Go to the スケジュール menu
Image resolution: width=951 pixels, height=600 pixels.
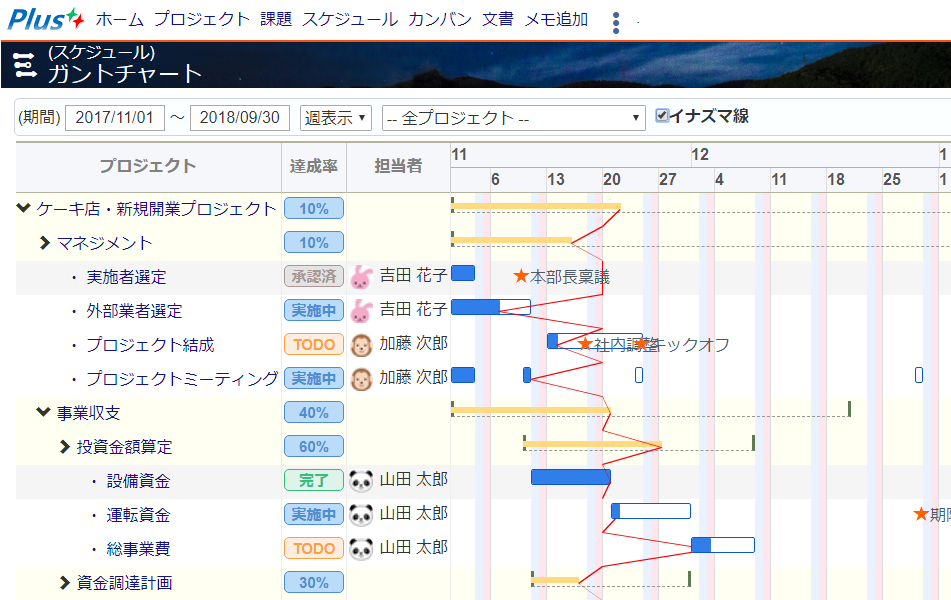coord(350,19)
